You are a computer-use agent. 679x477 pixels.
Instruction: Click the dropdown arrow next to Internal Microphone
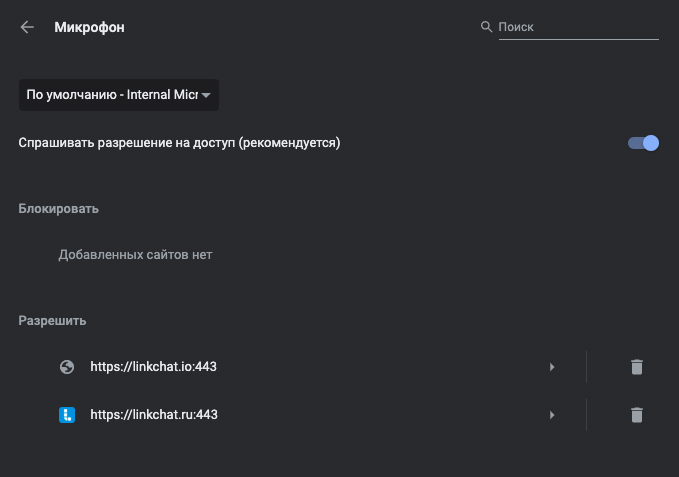[206, 95]
